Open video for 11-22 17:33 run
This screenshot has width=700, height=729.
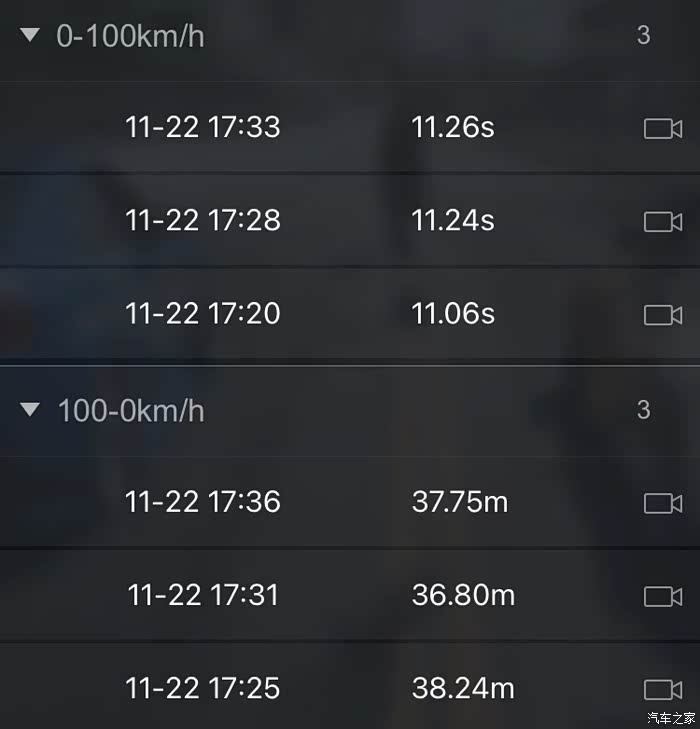click(662, 128)
